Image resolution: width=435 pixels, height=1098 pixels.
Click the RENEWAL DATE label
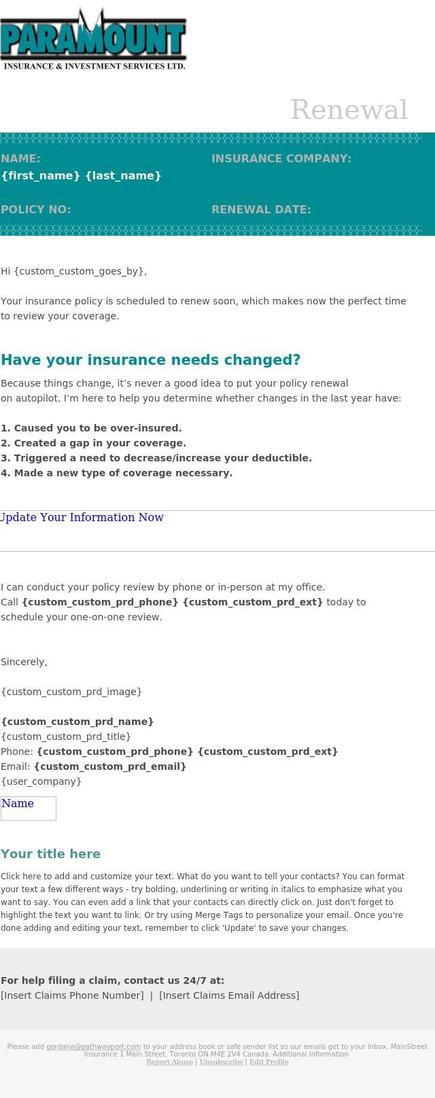(261, 209)
